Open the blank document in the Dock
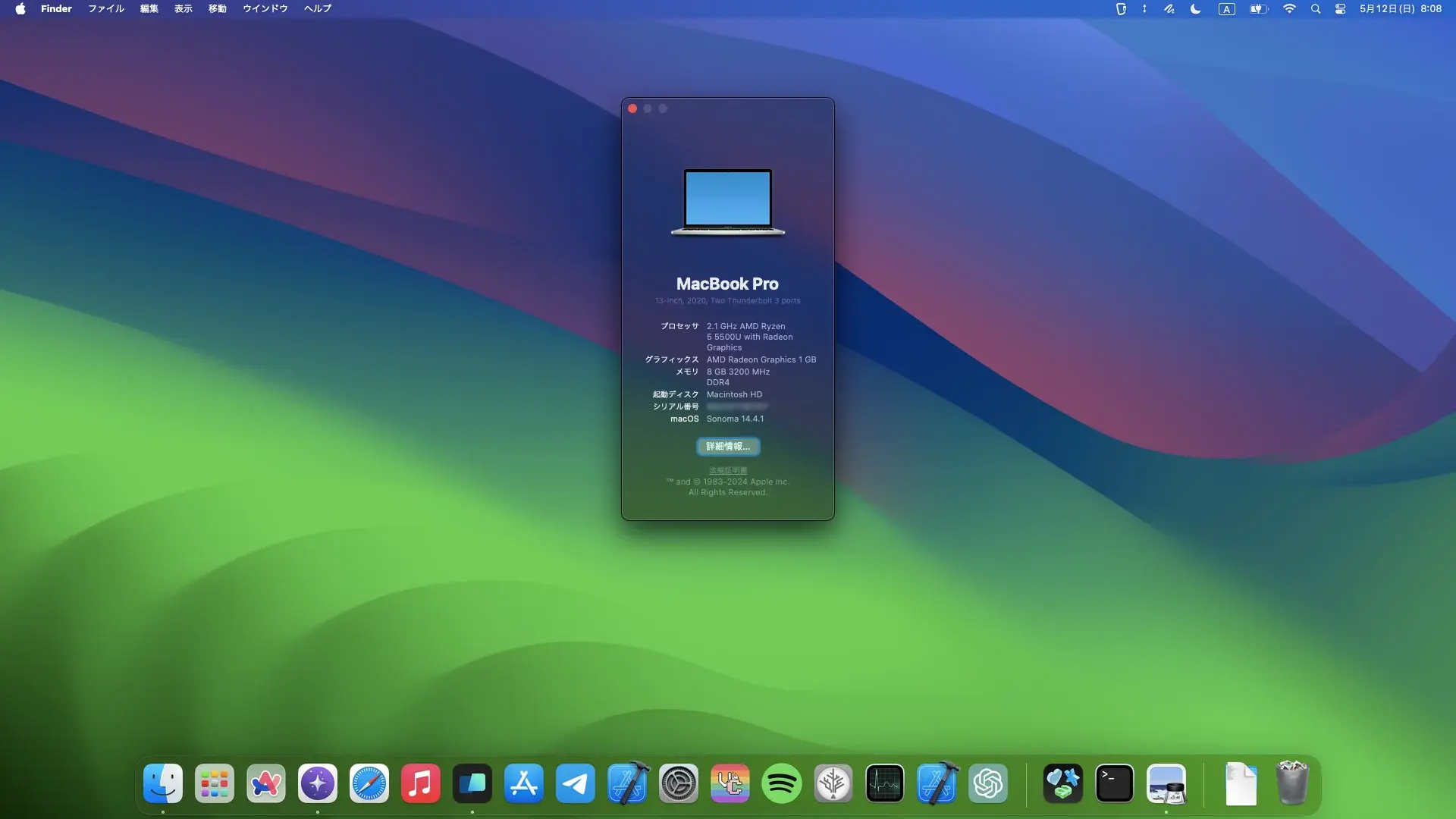Screen dimensions: 1456x819 coord(1241,783)
